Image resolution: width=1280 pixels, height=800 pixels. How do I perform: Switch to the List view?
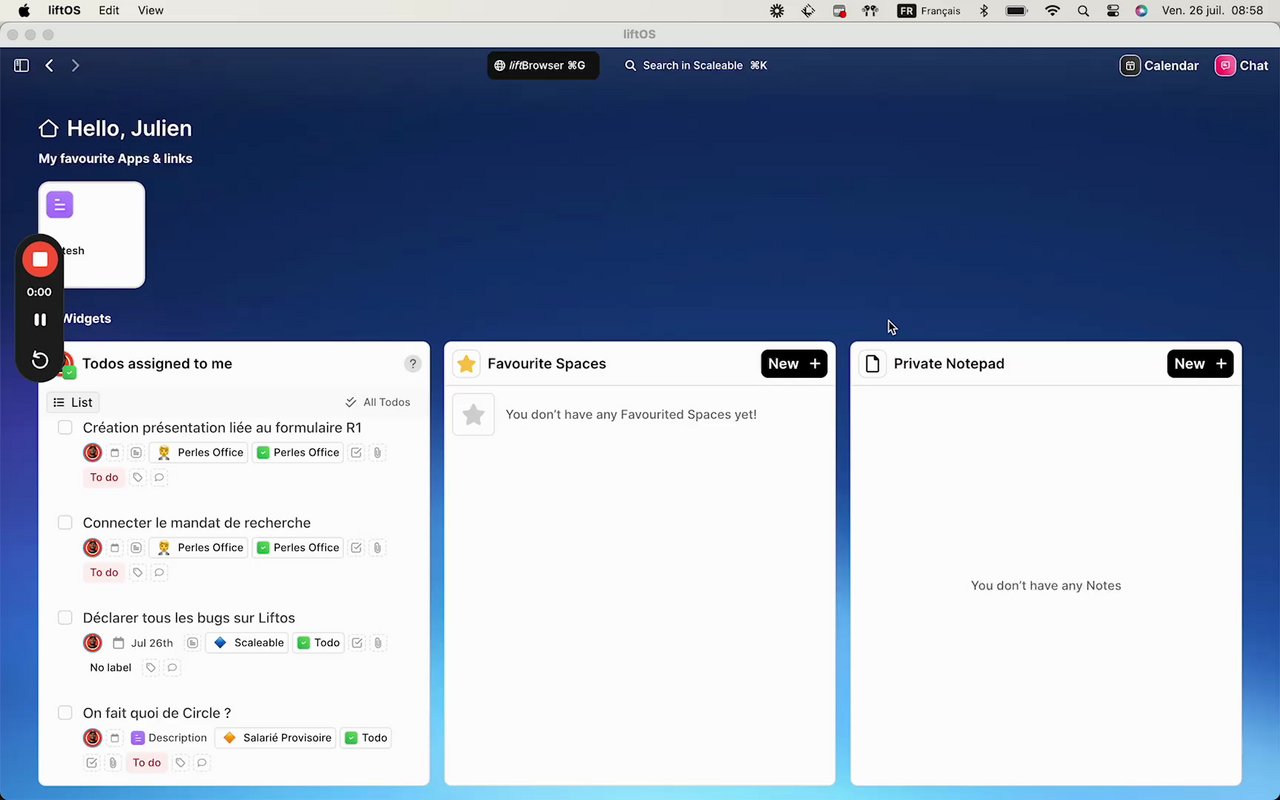coord(73,402)
